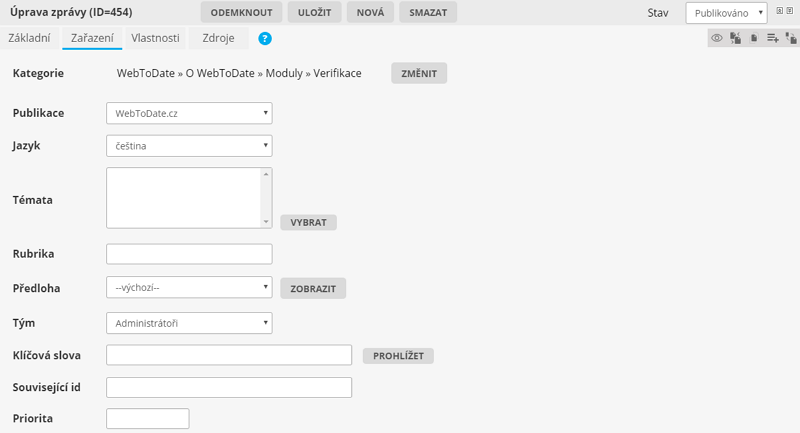The height and width of the screenshot is (433, 800).
Task: Expand the Publikace dropdown WebToDate.cz
Action: (189, 113)
